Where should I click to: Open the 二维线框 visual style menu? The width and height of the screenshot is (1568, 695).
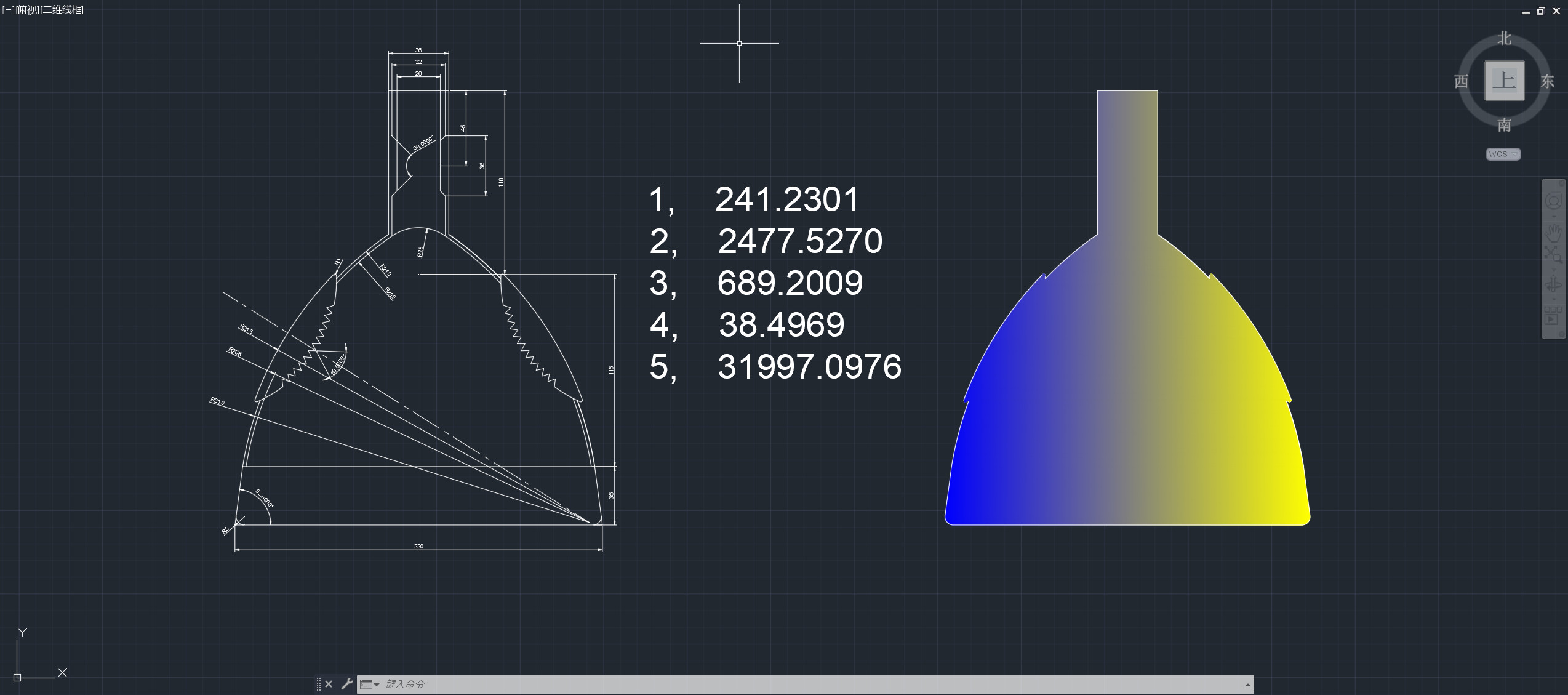tap(62, 10)
